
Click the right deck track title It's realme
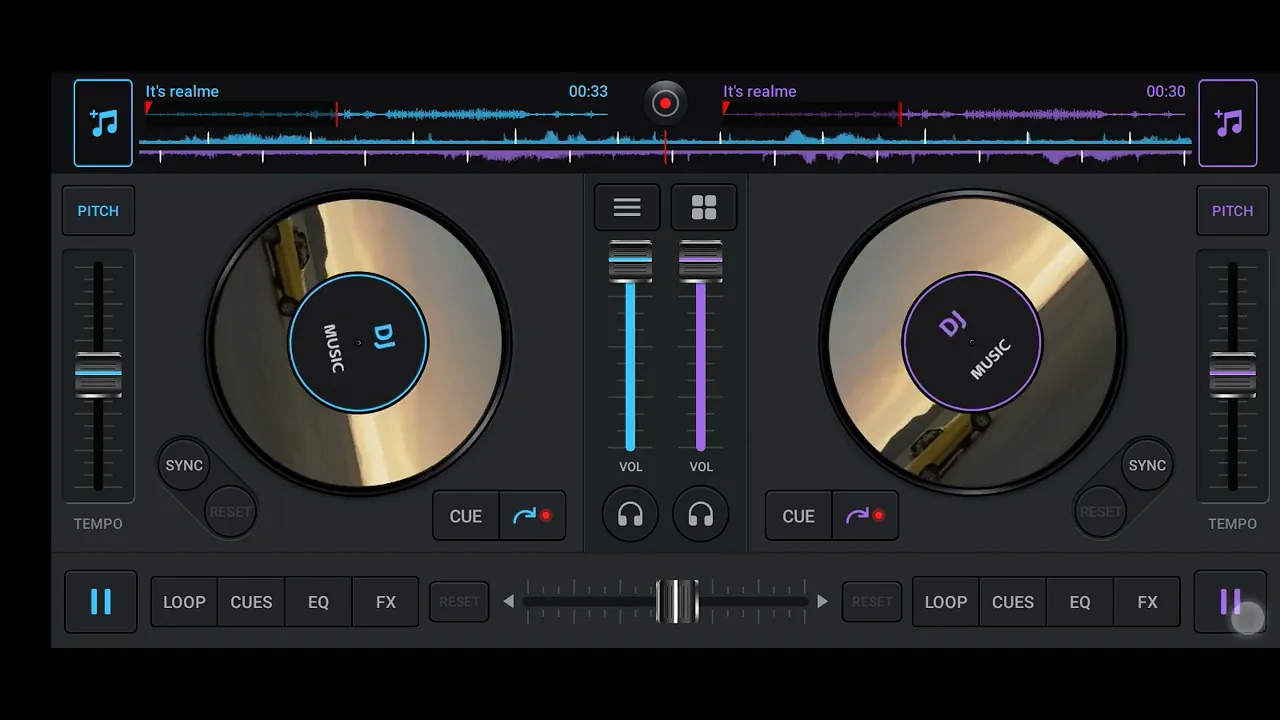[x=760, y=91]
